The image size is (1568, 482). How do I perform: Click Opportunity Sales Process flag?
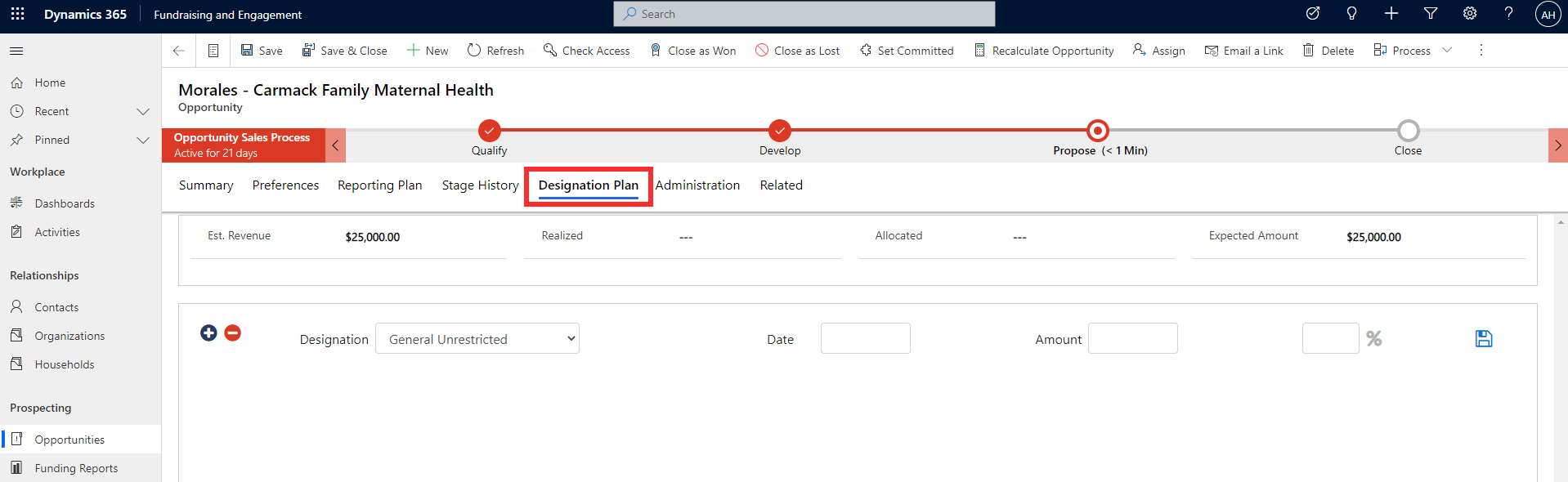[x=243, y=145]
